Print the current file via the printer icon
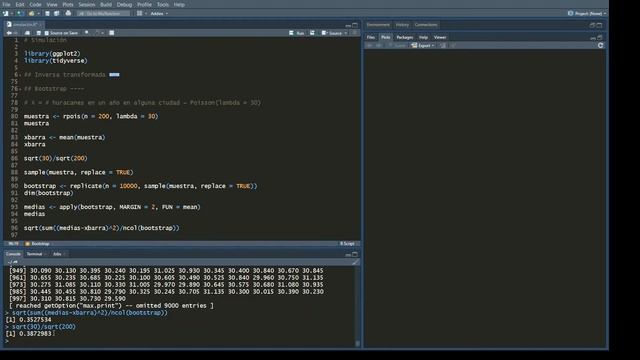 pos(68,13)
